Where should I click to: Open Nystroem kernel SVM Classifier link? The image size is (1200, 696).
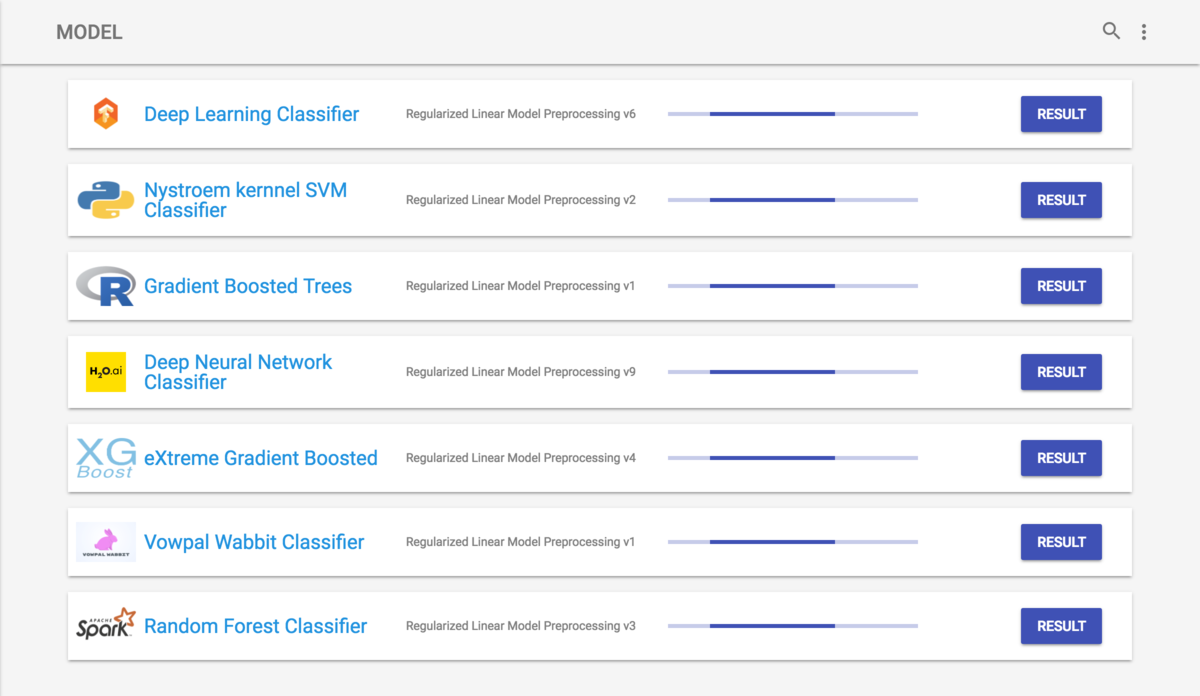(x=245, y=200)
